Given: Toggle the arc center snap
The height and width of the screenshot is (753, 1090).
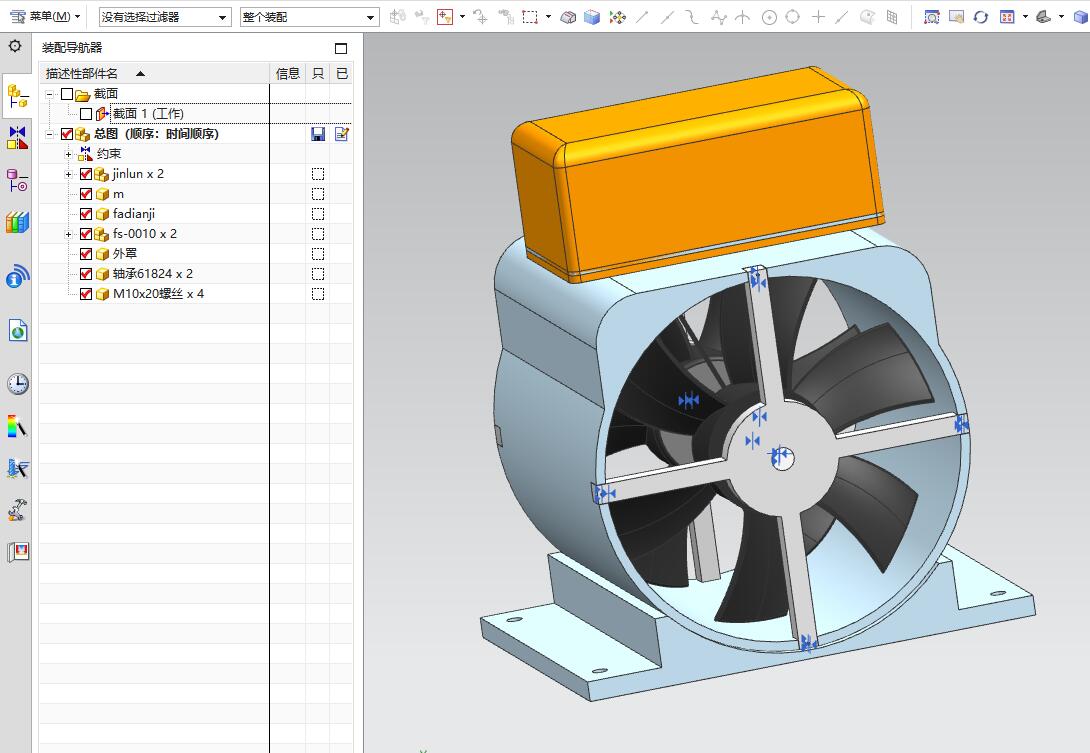Looking at the screenshot, I should point(769,17).
